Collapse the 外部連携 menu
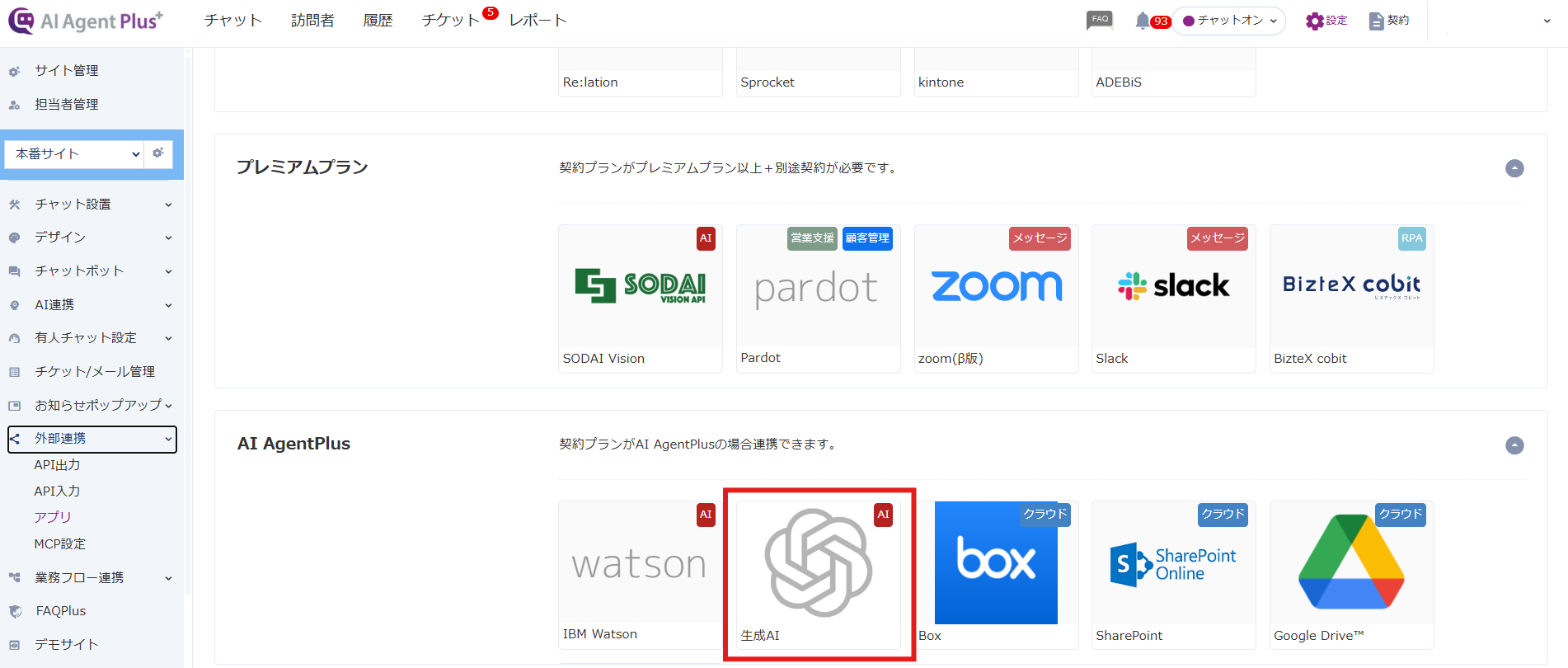Image resolution: width=1568 pixels, height=668 pixels. pyautogui.click(x=168, y=439)
